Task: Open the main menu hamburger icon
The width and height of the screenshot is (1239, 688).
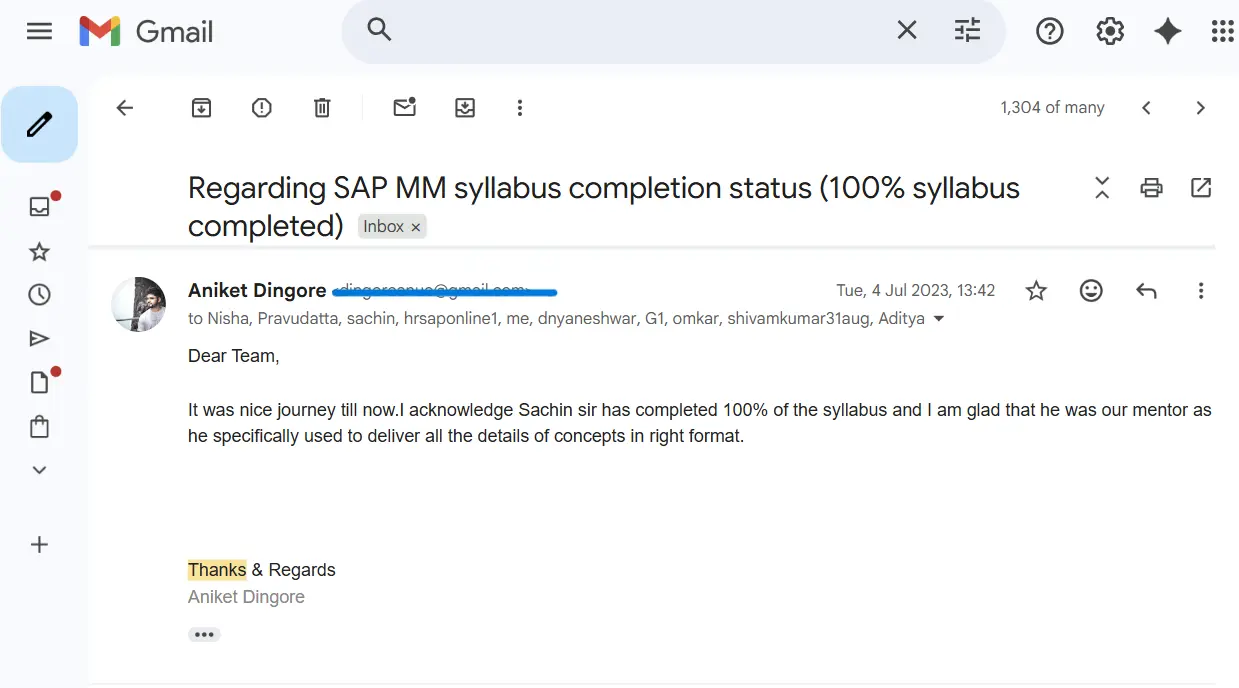Action: (39, 31)
